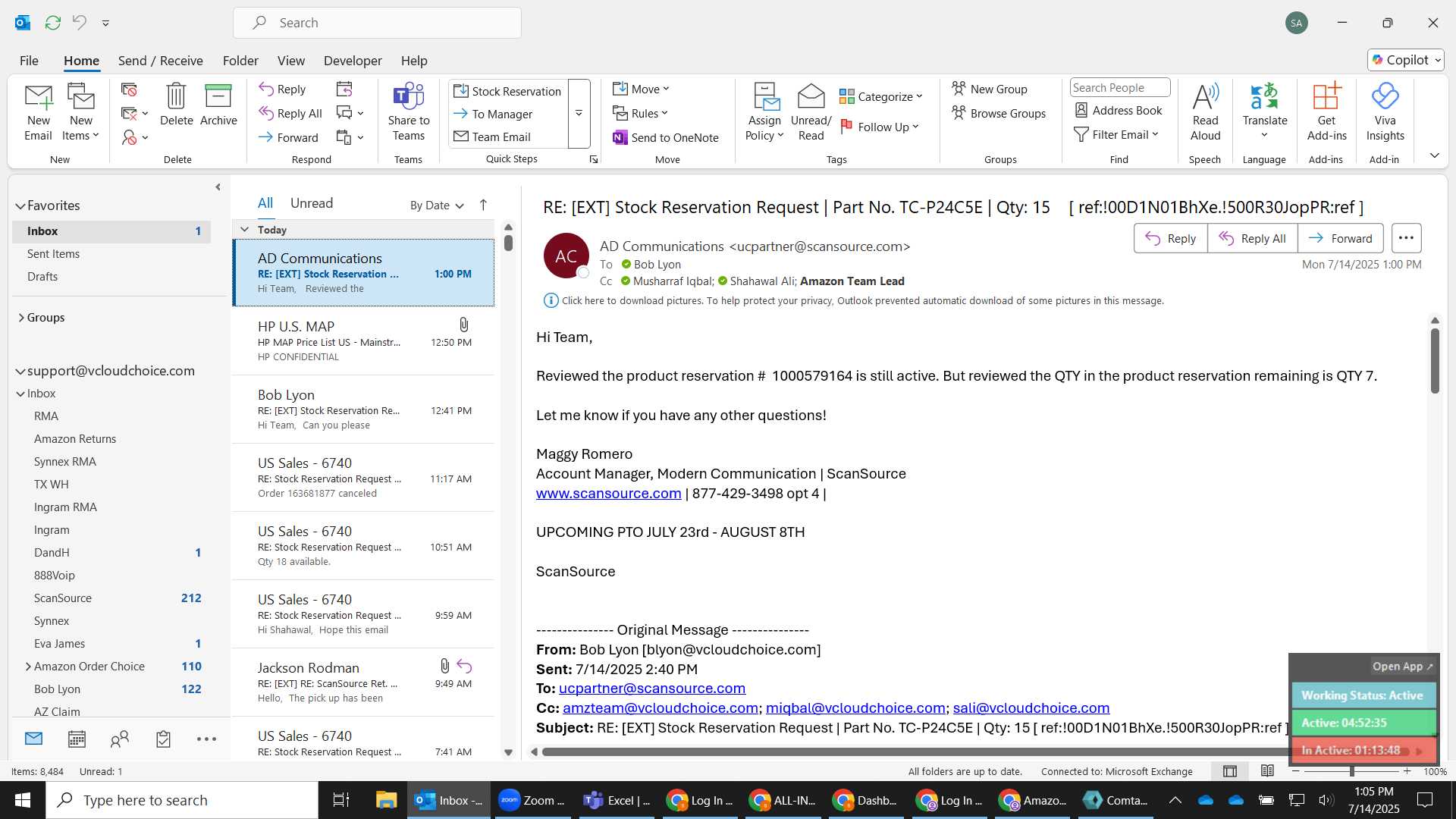Open the Send / Receive tab
The image size is (1456, 819).
click(x=160, y=61)
